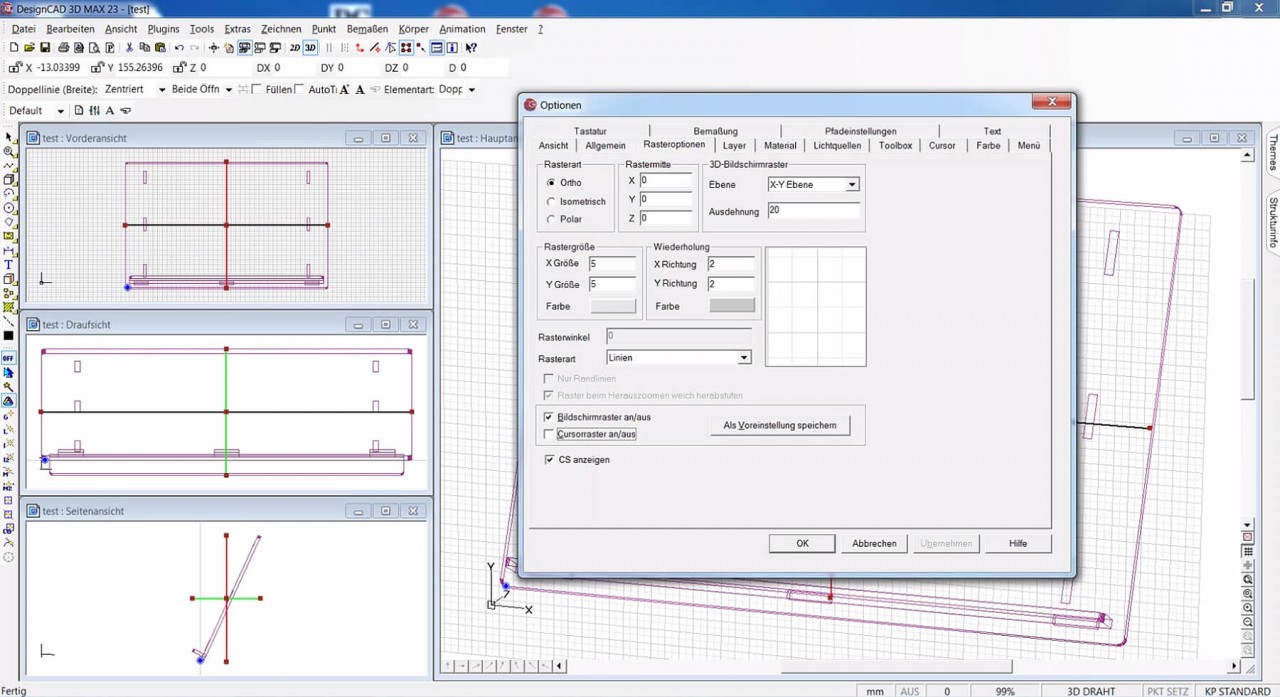Image resolution: width=1280 pixels, height=697 pixels.
Task: Select the Text tool in left toolbox
Action: (x=9, y=264)
